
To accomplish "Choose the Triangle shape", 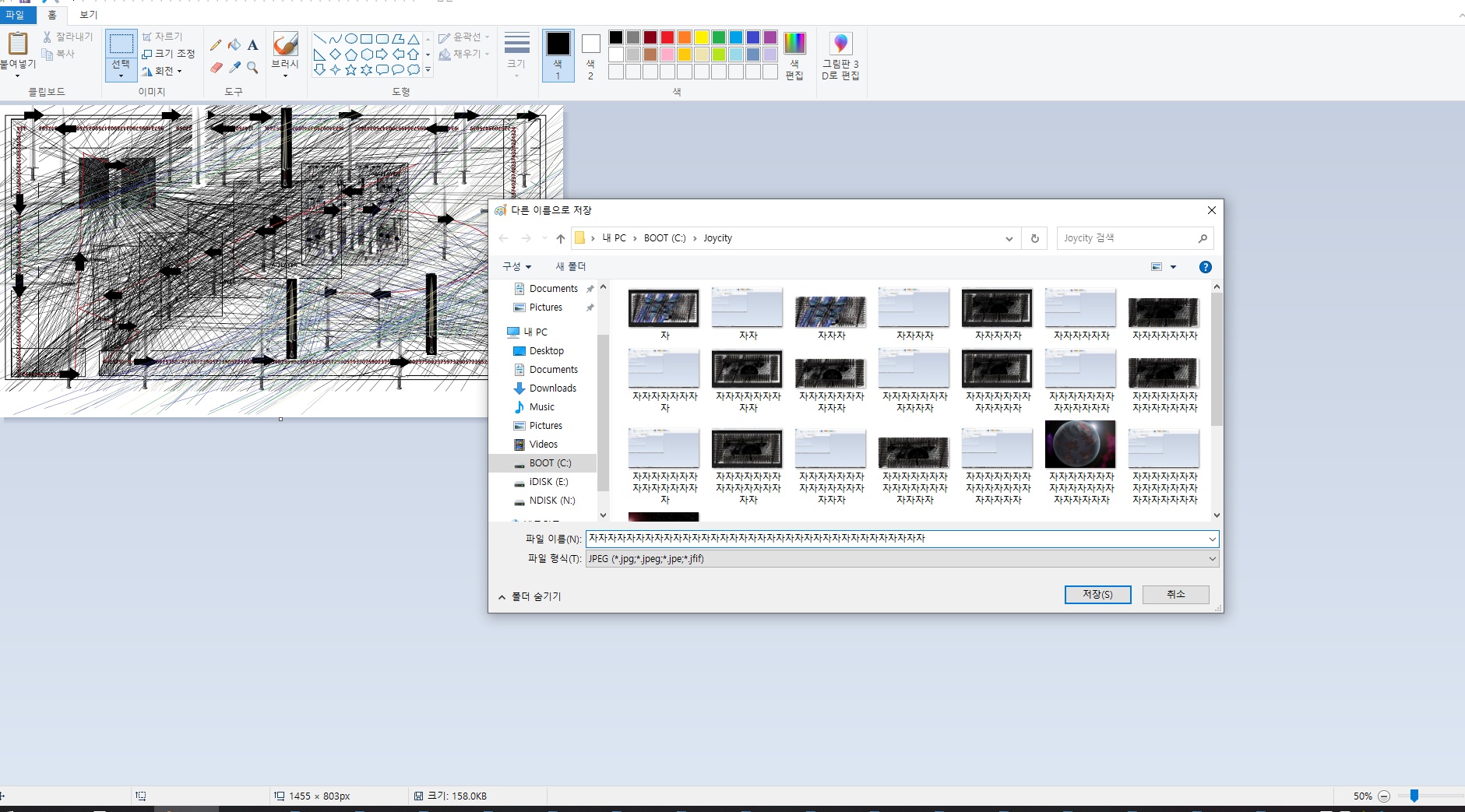I will tap(414, 38).
